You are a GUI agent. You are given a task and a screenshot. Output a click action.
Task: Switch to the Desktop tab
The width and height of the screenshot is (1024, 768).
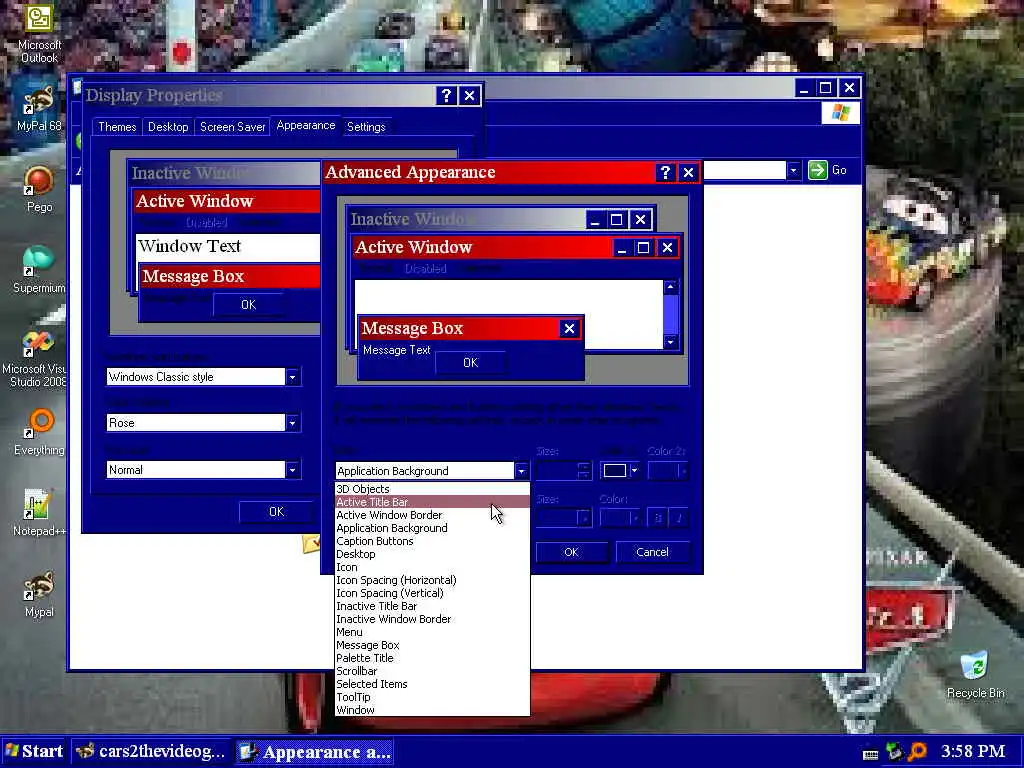click(x=168, y=127)
